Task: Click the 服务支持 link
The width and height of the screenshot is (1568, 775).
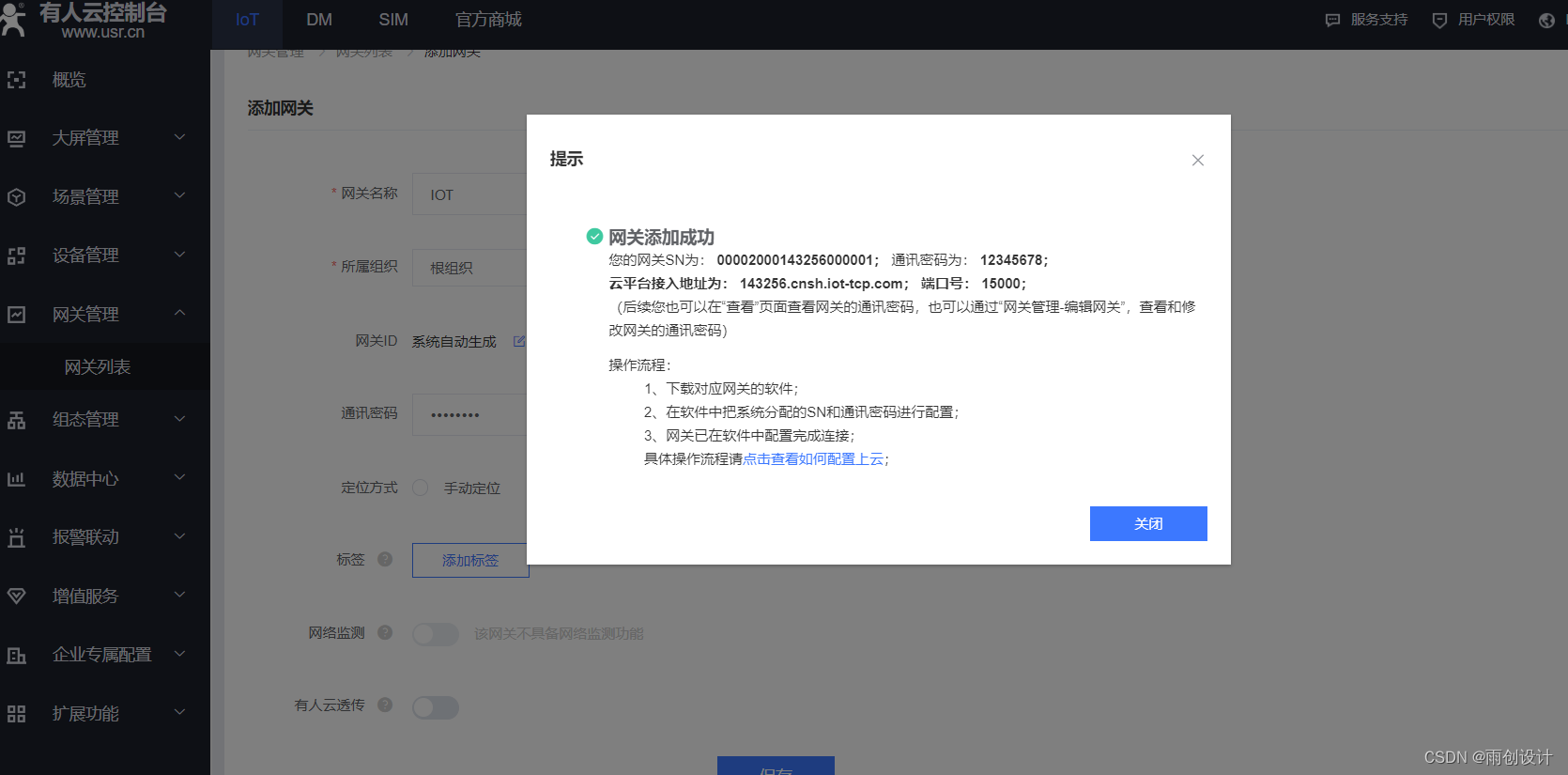Action: 1379,20
